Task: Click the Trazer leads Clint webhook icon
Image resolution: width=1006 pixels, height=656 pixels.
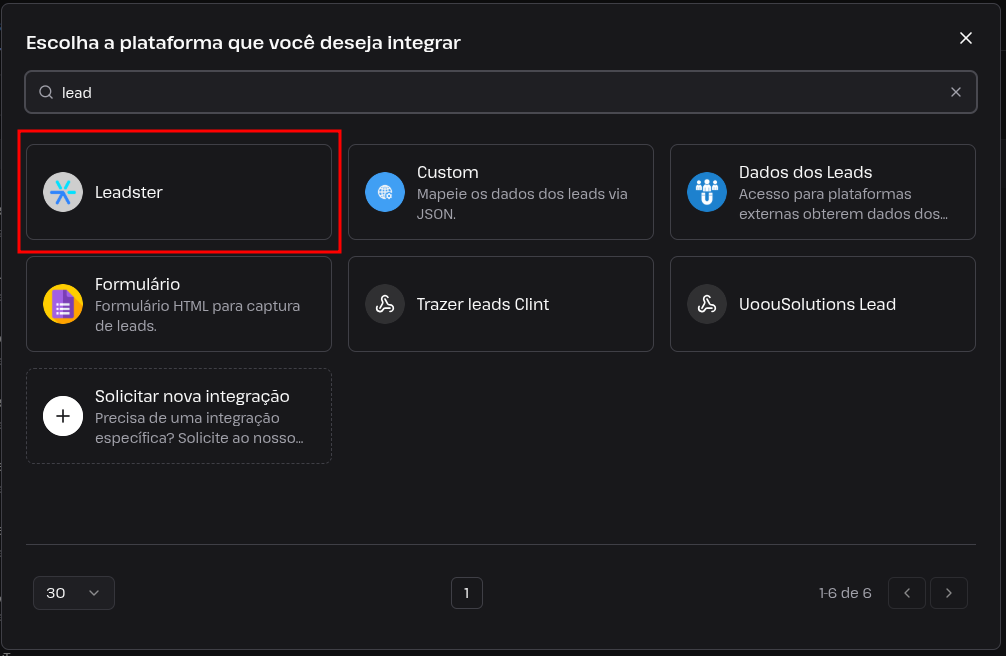Action: pyautogui.click(x=385, y=304)
